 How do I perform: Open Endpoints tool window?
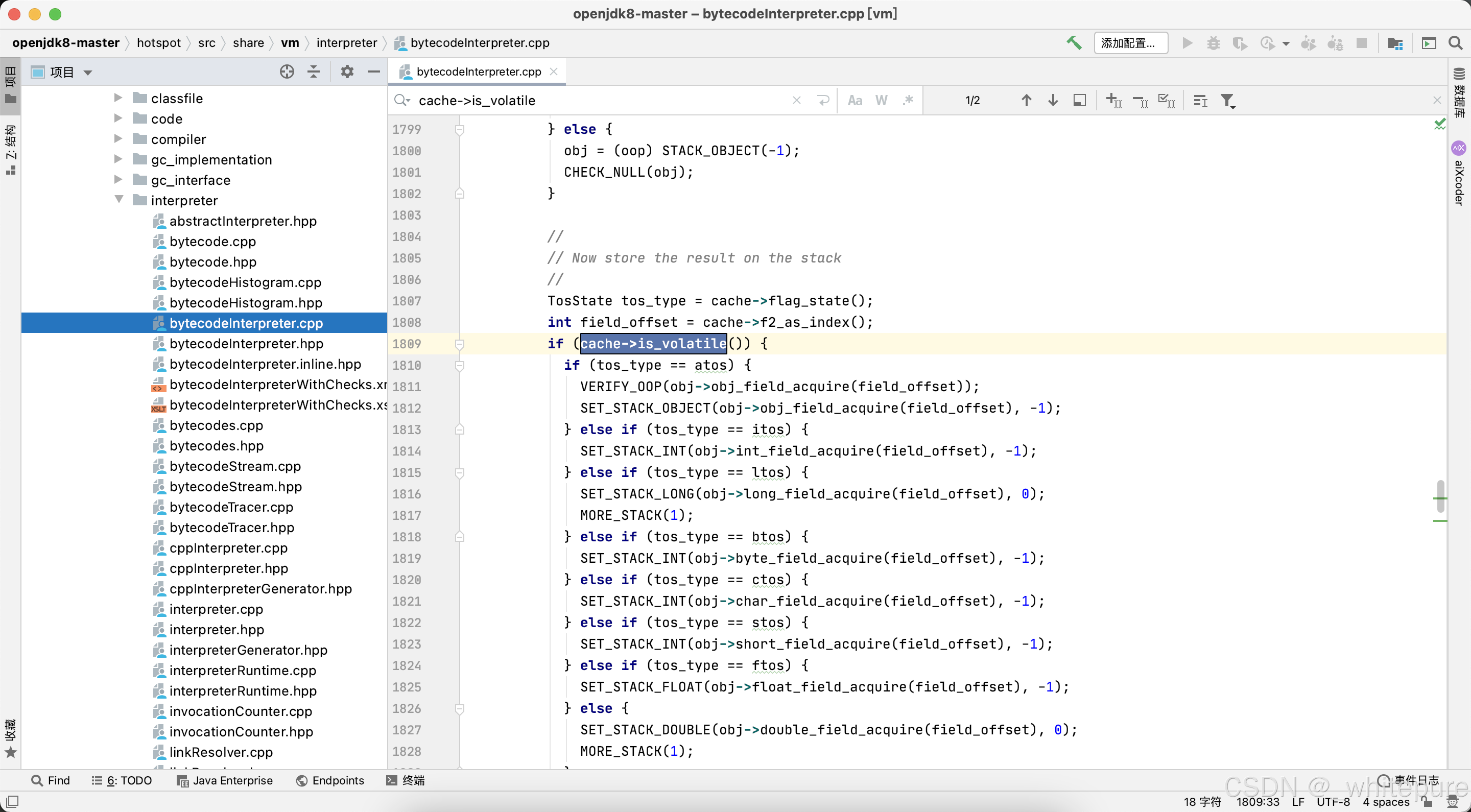coord(330,780)
